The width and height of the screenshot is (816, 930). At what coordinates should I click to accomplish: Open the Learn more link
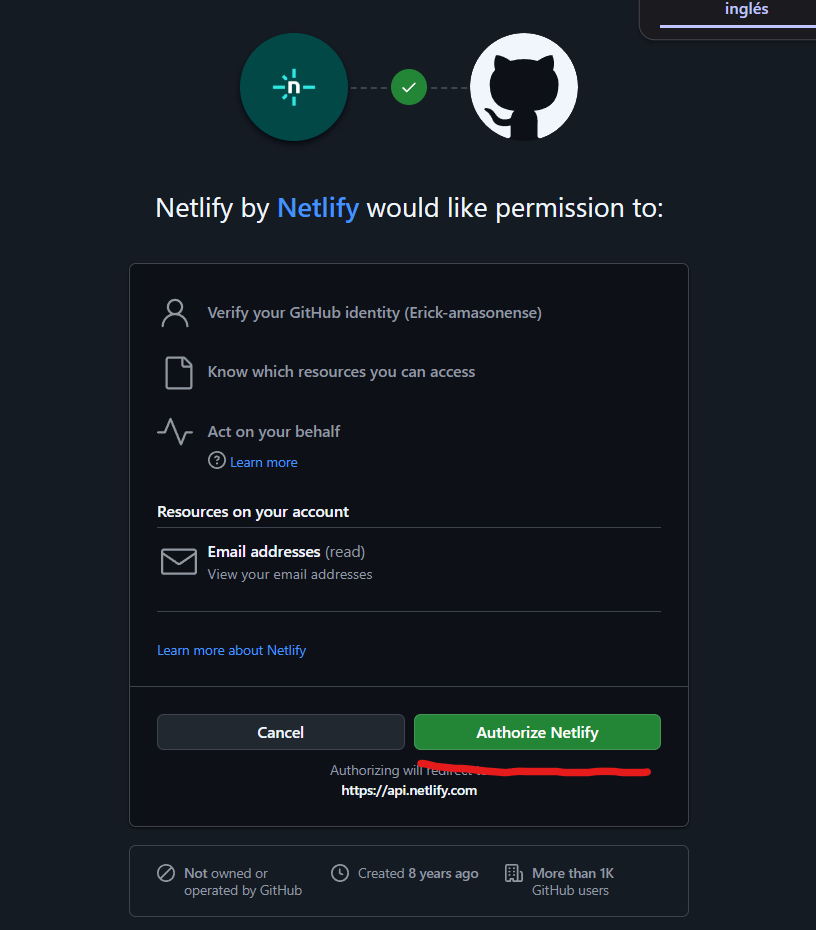(264, 462)
